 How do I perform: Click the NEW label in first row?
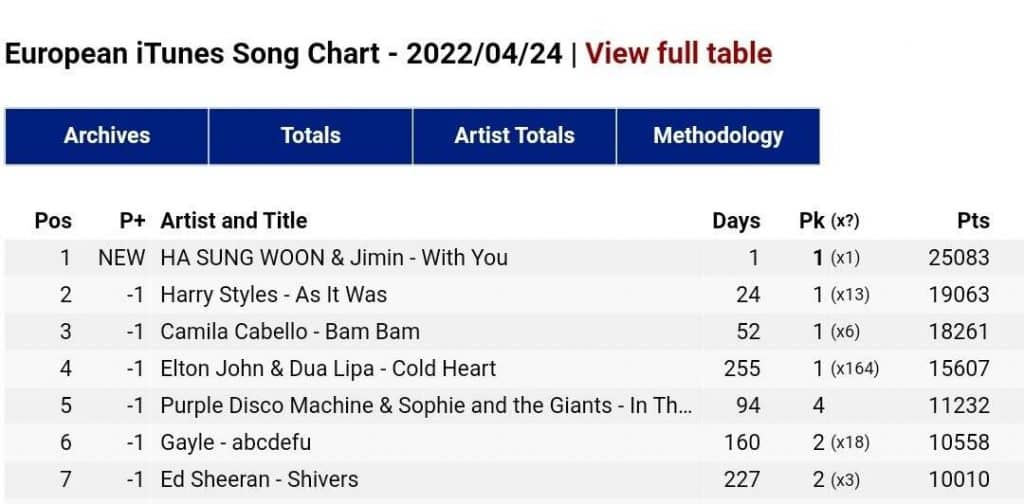click(121, 258)
